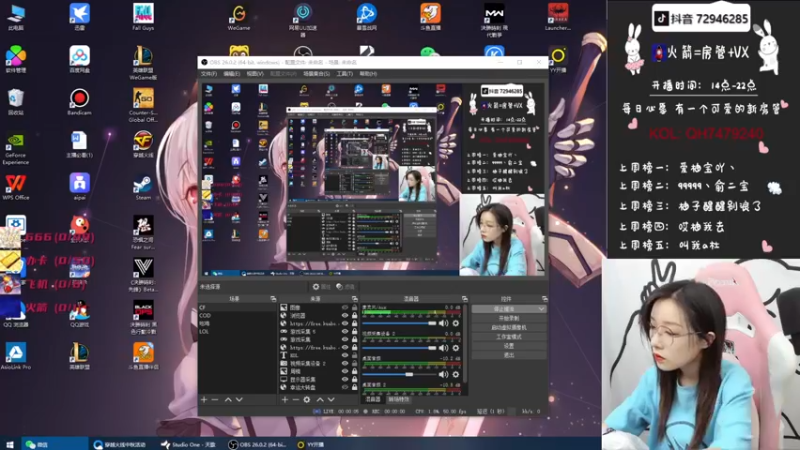Open the 编辑(E) menu

(232, 74)
